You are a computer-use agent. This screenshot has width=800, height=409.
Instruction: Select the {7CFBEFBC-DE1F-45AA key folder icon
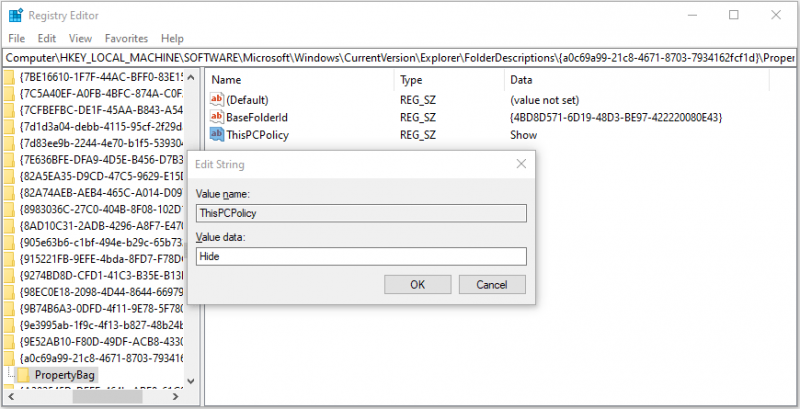[x=9, y=110]
